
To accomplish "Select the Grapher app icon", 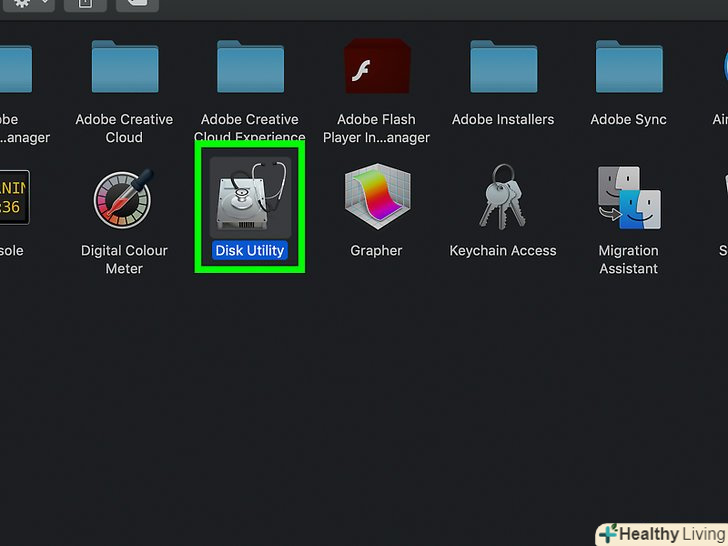I will [x=377, y=197].
